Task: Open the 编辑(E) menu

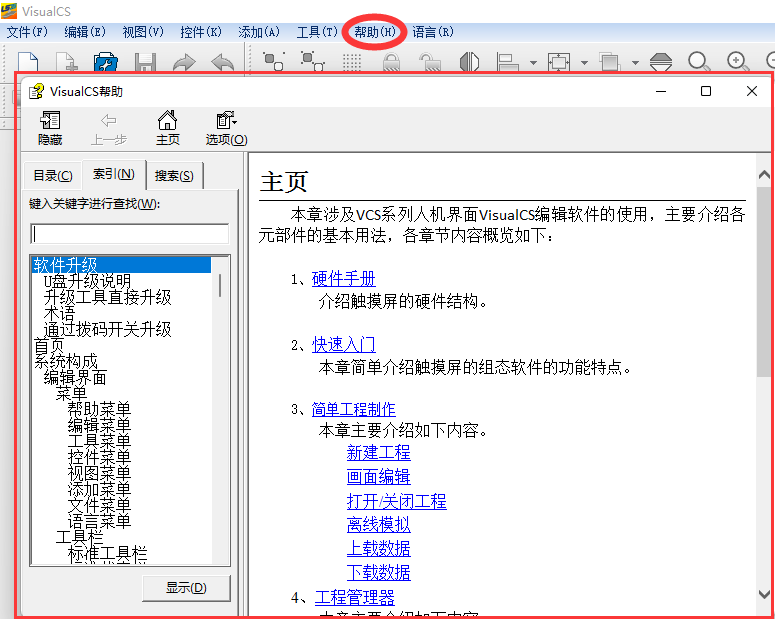Action: tap(85, 32)
